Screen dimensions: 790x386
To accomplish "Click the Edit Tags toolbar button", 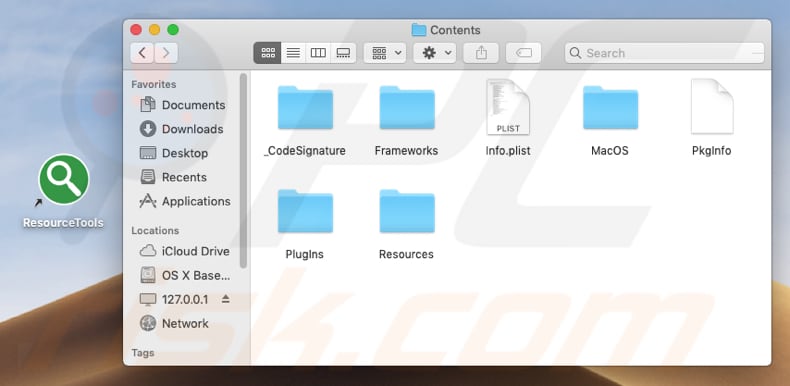I will pos(523,53).
